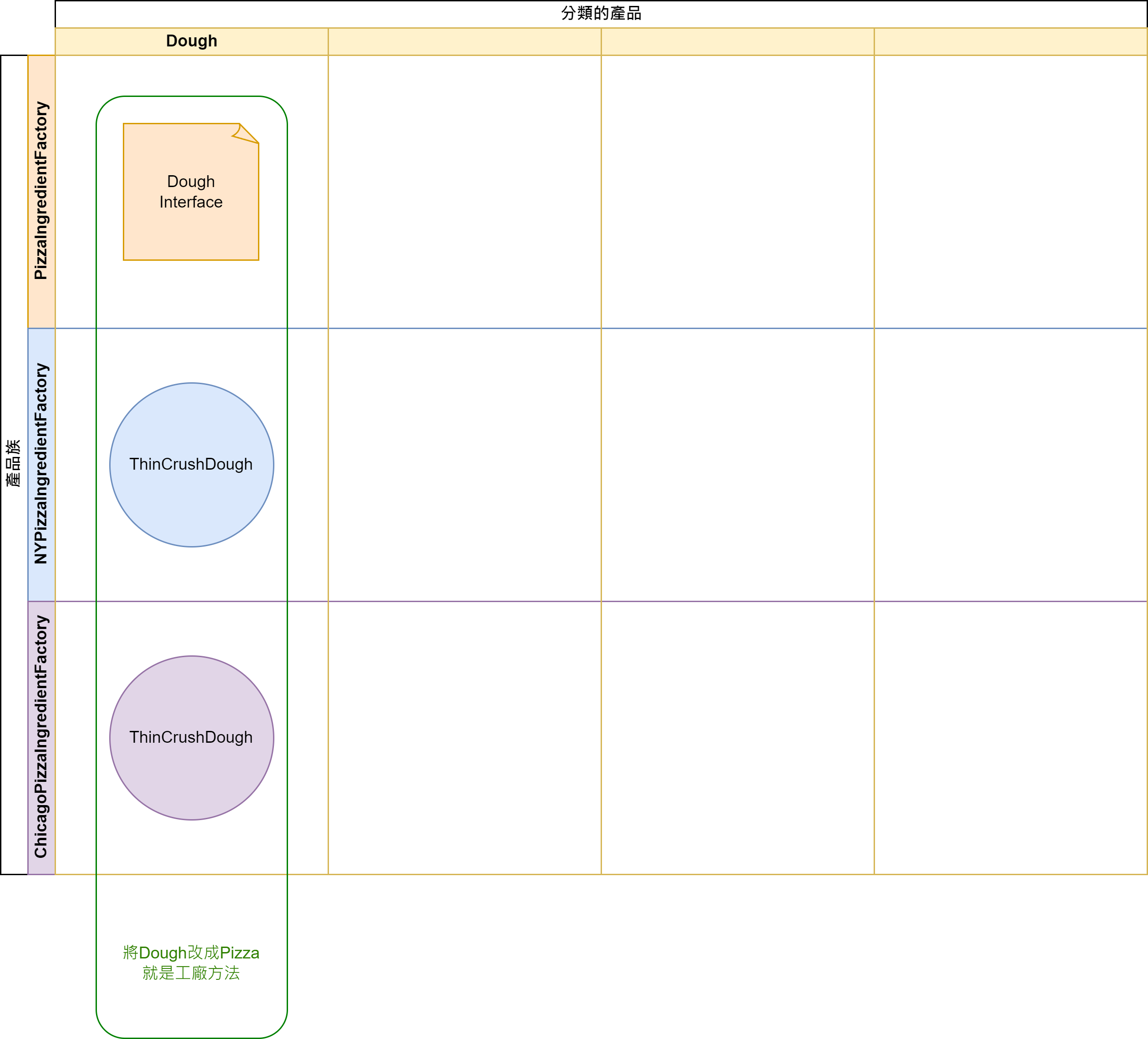The height and width of the screenshot is (1039, 1148).
Task: Click the rightmost cell in PizzaIngredientFactory row
Action: click(x=1010, y=192)
